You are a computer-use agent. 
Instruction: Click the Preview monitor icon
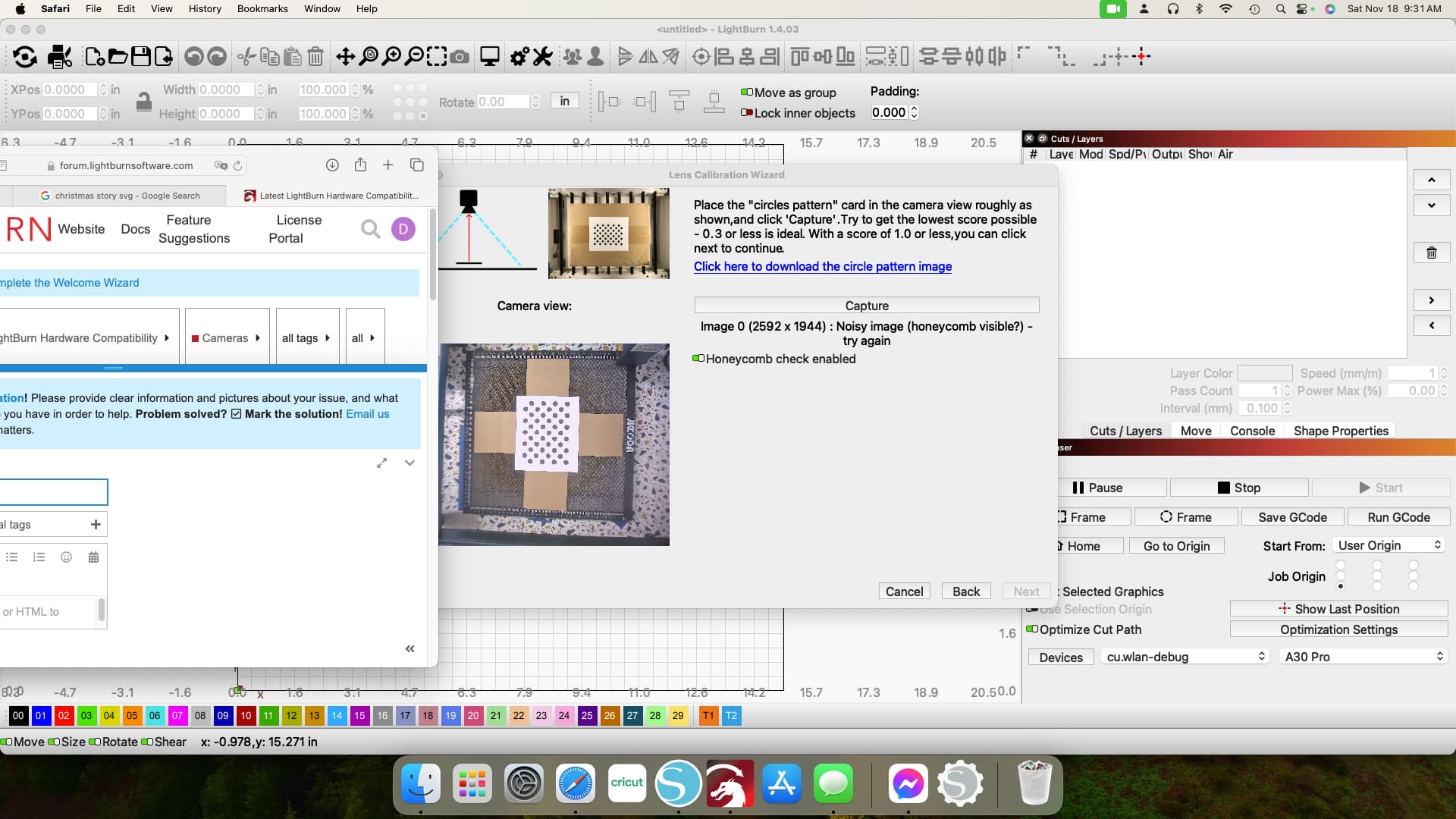490,57
